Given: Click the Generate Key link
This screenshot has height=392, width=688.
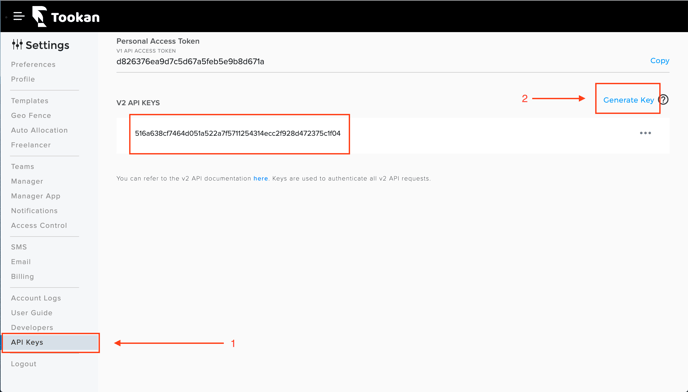Looking at the screenshot, I should (628, 100).
